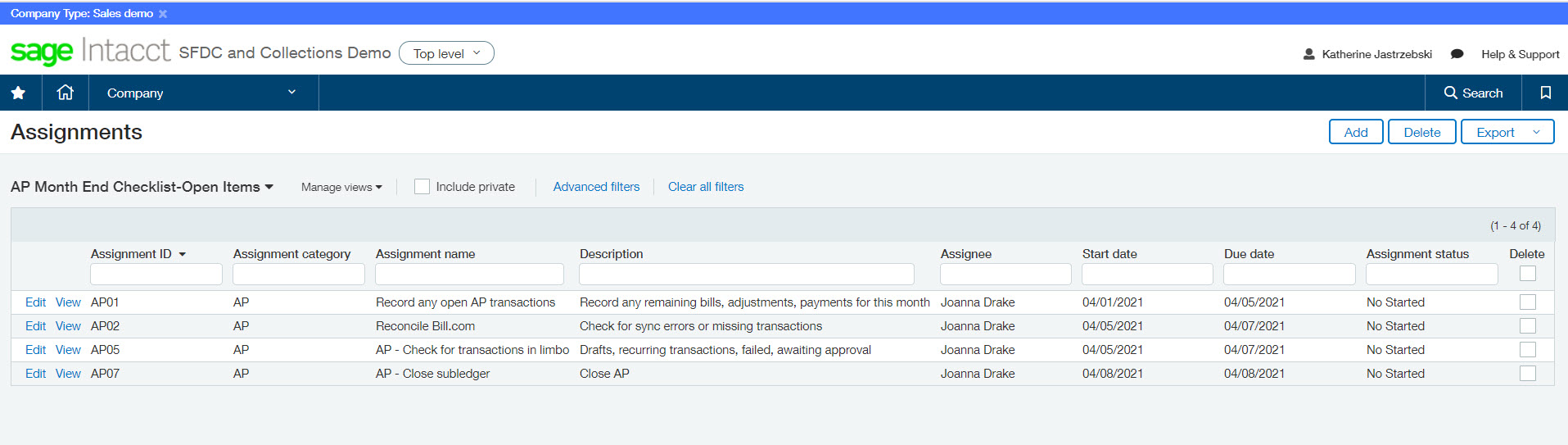Check the Delete box for AP01 row
Viewport: 1568px width, 445px height.
[1527, 302]
